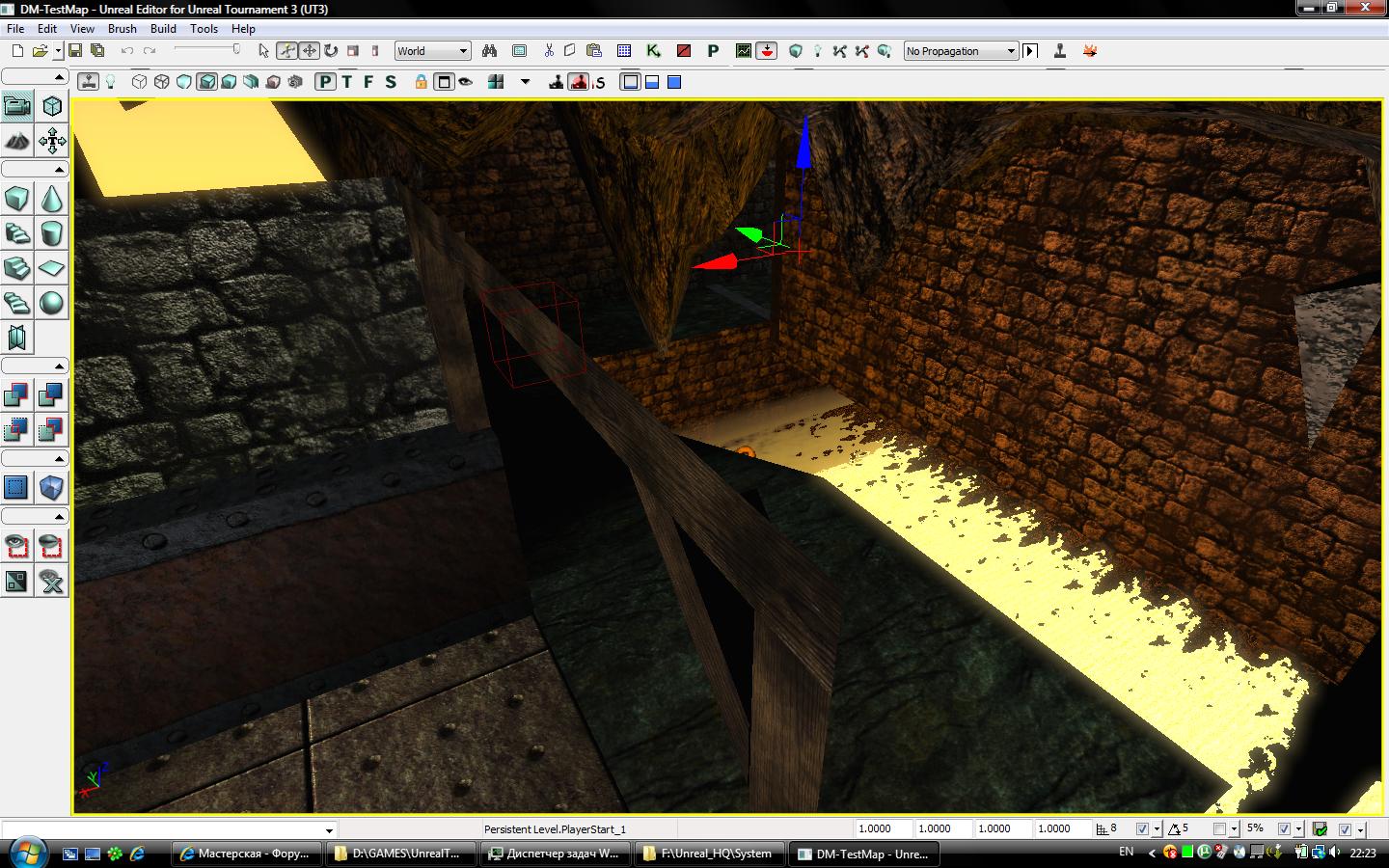
Task: Open the Brush menu
Action: pos(122,29)
